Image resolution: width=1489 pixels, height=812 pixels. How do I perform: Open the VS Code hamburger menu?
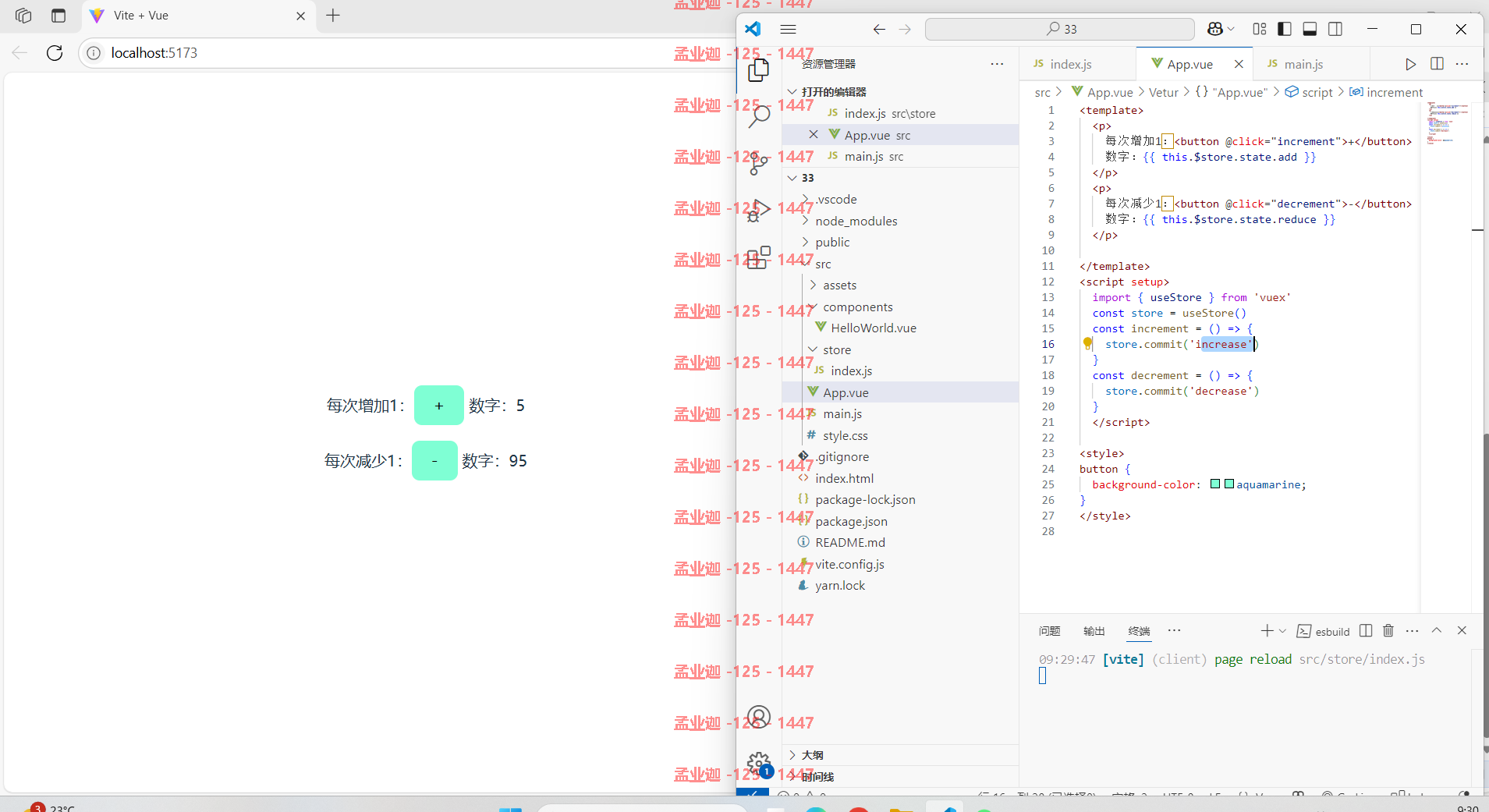pos(788,29)
